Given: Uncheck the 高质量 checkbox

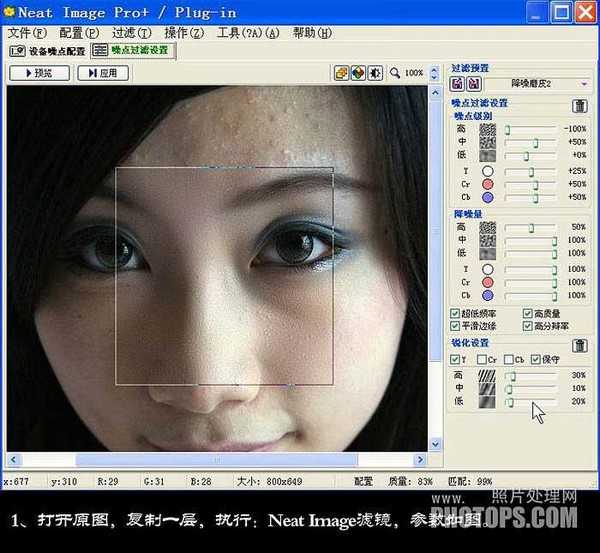Looking at the screenshot, I should tap(527, 314).
